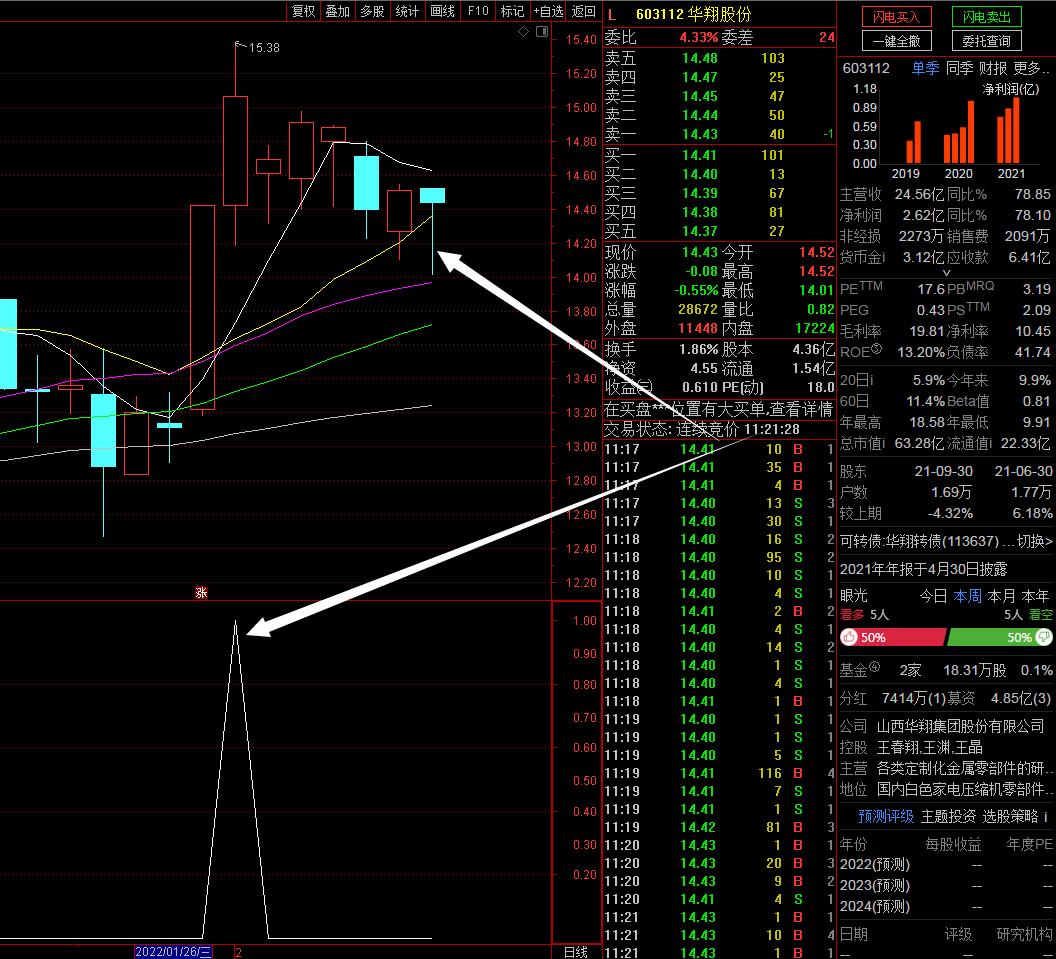Image resolution: width=1056 pixels, height=959 pixels.
Task: Click the 卖一 ask price 14.43
Action: (700, 134)
